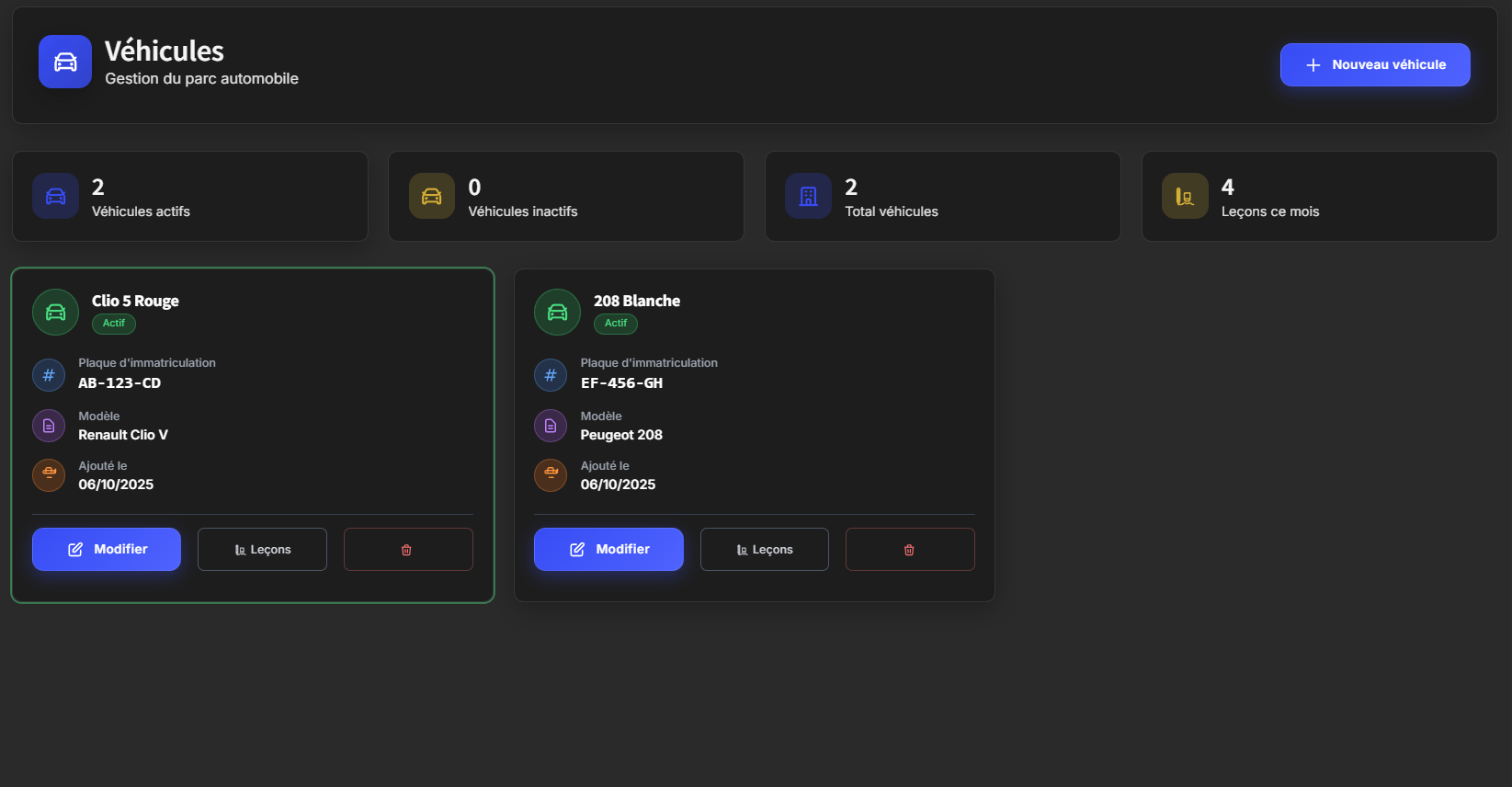Select the Véhicules actifs stat card
The width and height of the screenshot is (1512, 787).
point(190,197)
